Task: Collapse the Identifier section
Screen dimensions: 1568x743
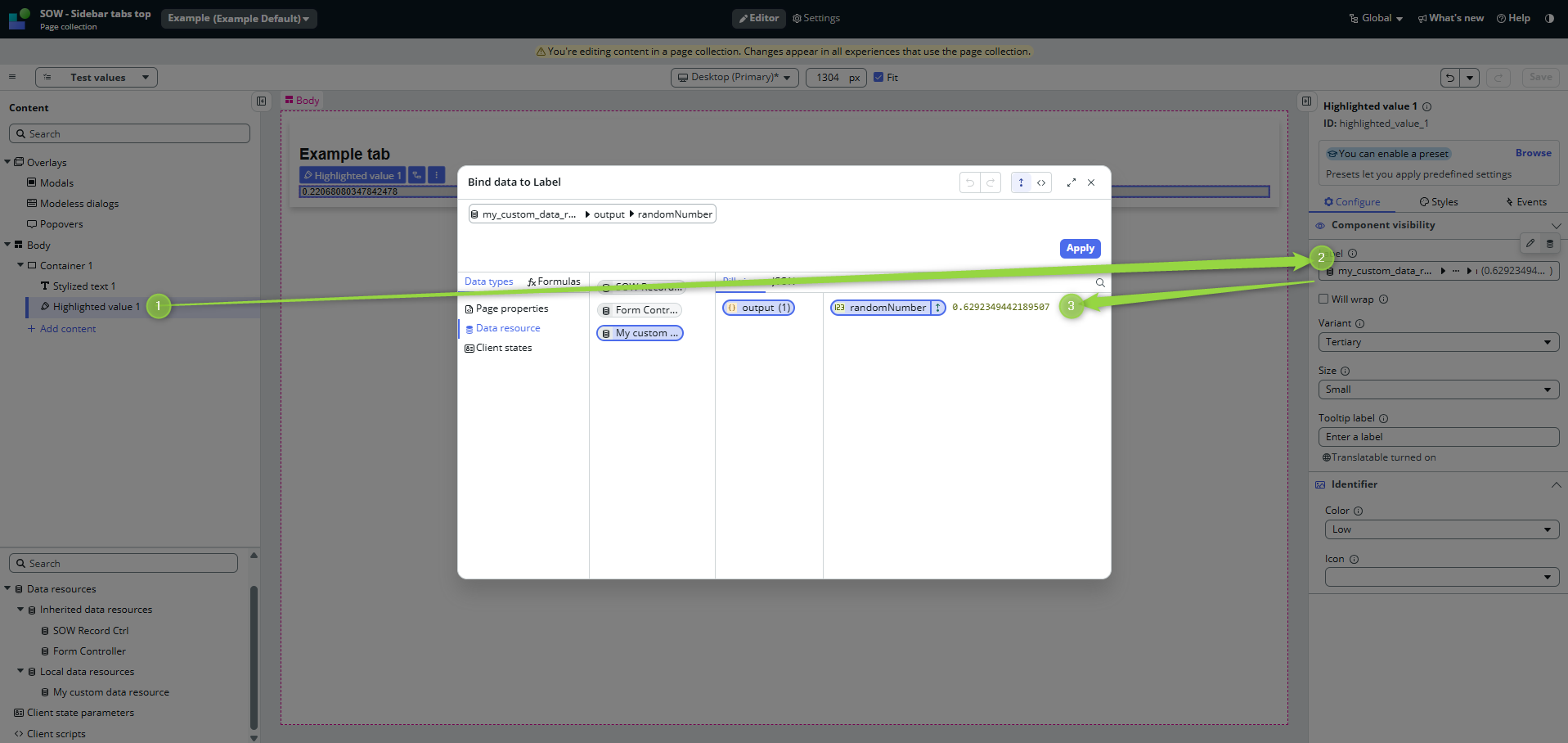Action: (x=1555, y=484)
